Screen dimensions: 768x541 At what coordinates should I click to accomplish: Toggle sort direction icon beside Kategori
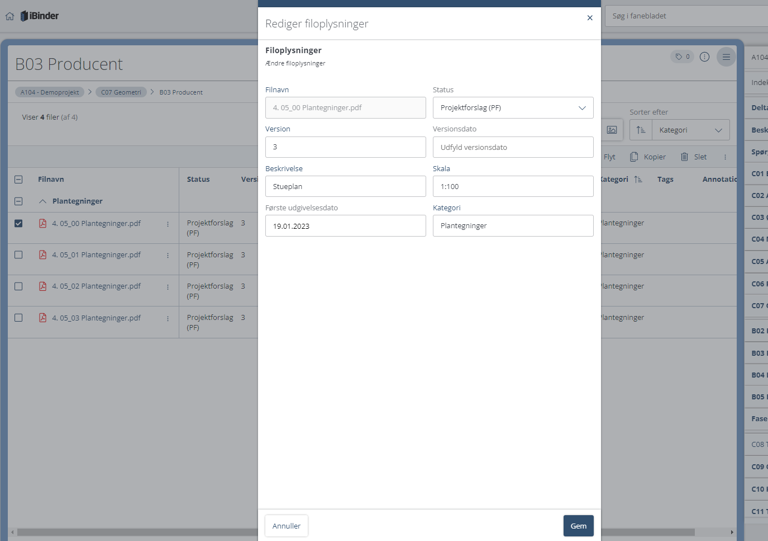pos(640,130)
